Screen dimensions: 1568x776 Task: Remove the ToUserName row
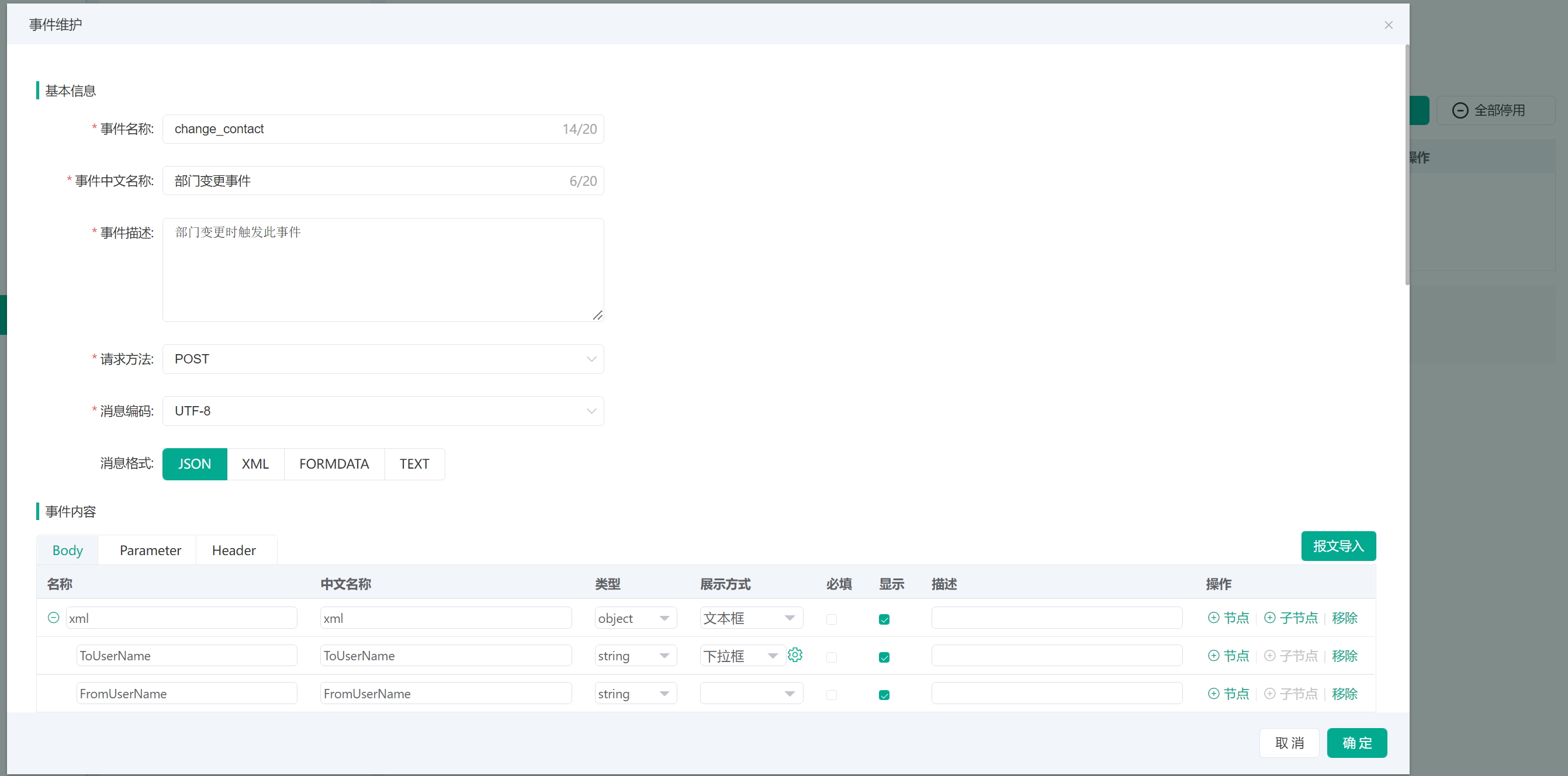(x=1345, y=656)
